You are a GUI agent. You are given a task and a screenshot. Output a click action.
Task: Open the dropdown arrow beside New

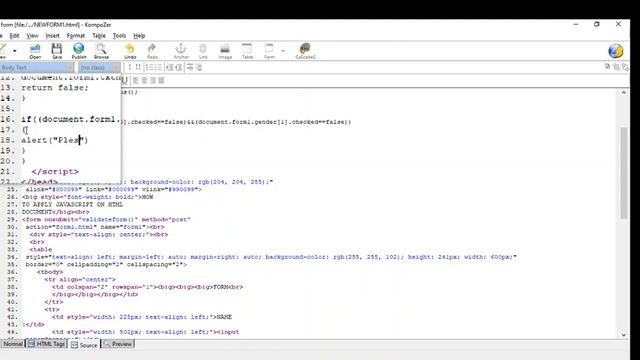15,51
